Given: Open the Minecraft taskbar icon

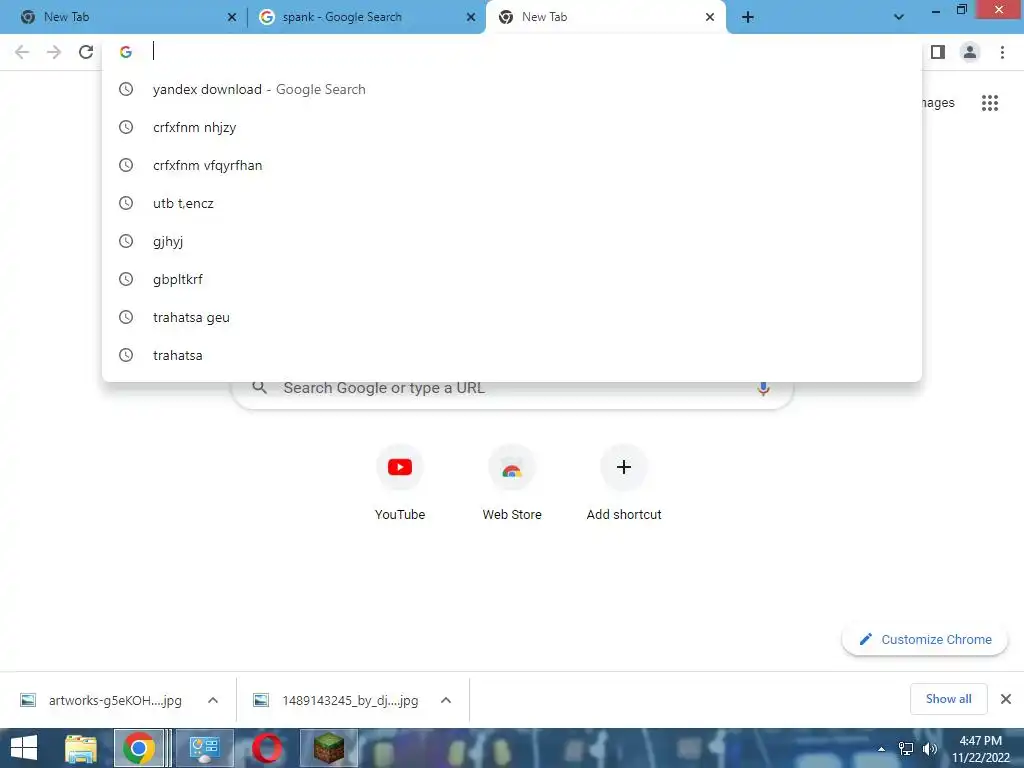Looking at the screenshot, I should (329, 748).
